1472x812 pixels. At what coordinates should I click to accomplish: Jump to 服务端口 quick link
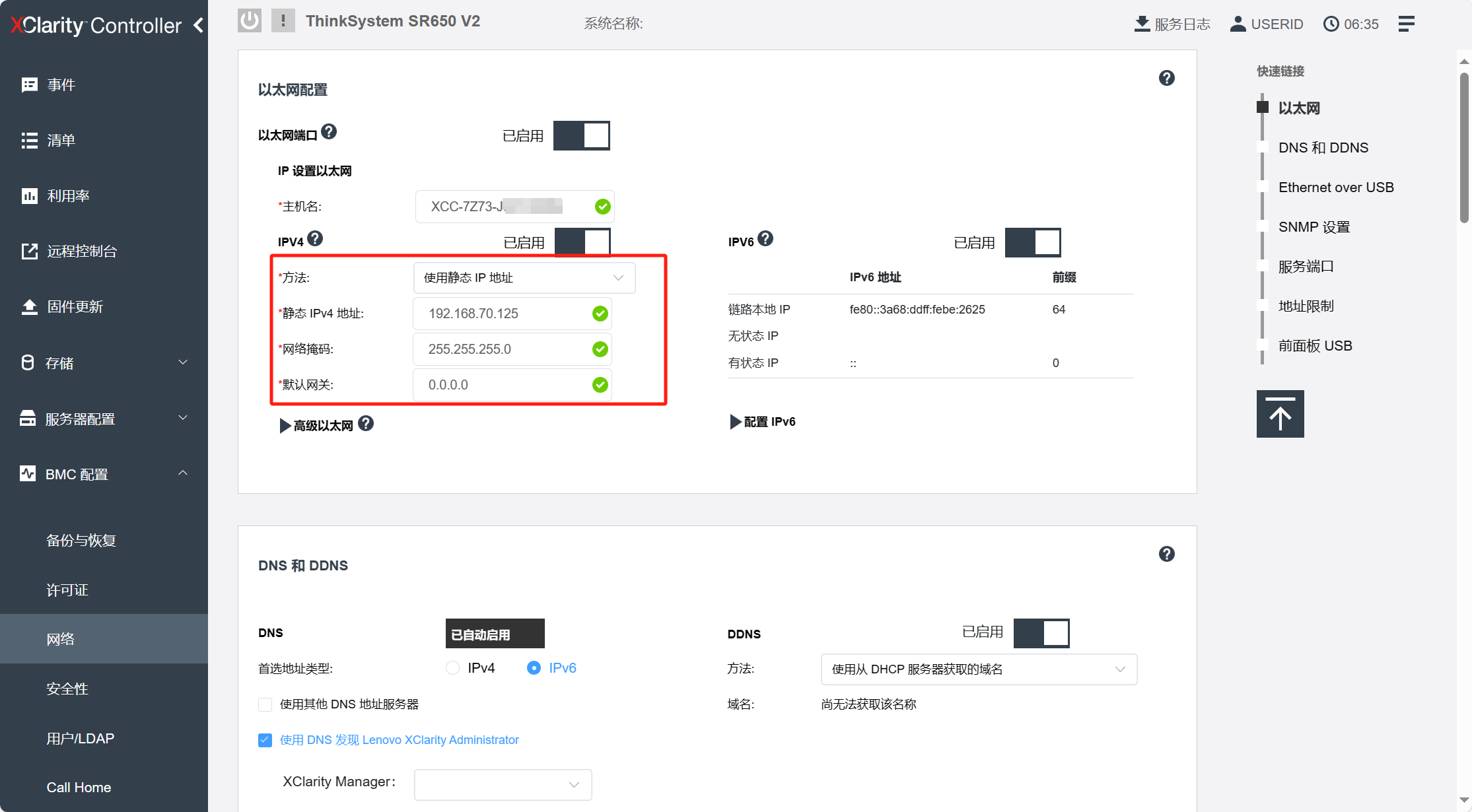click(1306, 267)
